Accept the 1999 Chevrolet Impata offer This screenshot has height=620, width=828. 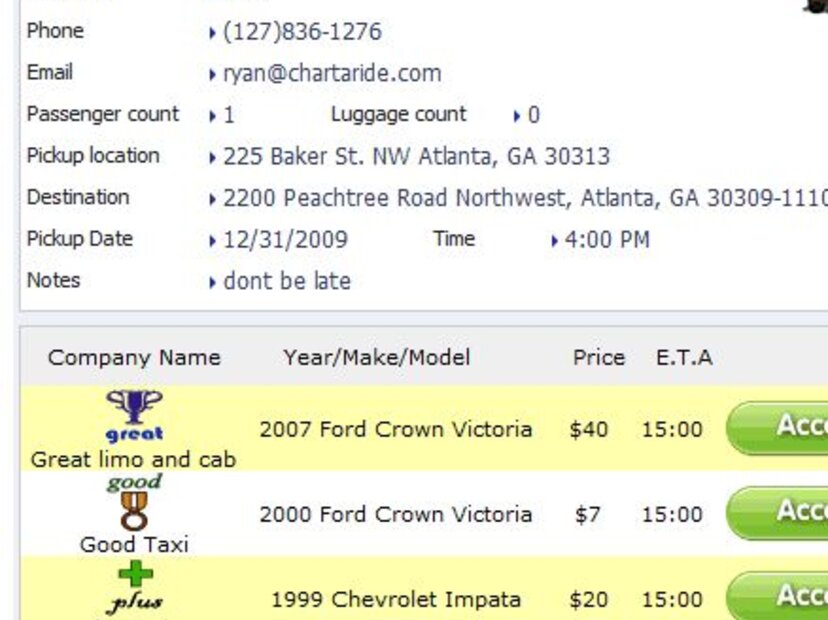(778, 597)
